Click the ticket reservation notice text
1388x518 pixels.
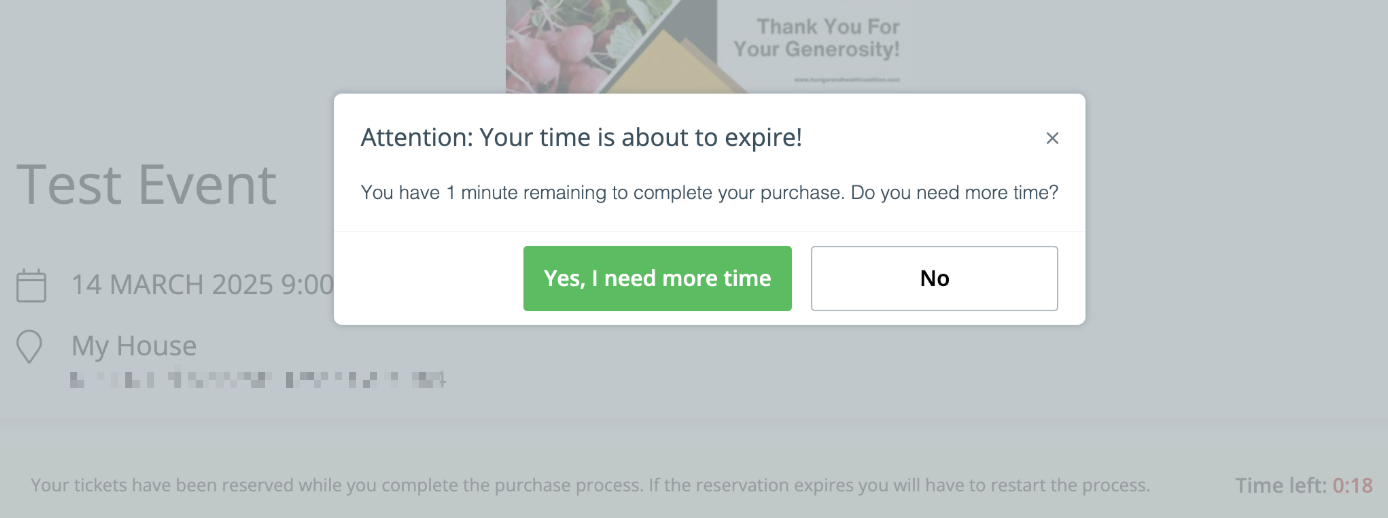(x=590, y=486)
